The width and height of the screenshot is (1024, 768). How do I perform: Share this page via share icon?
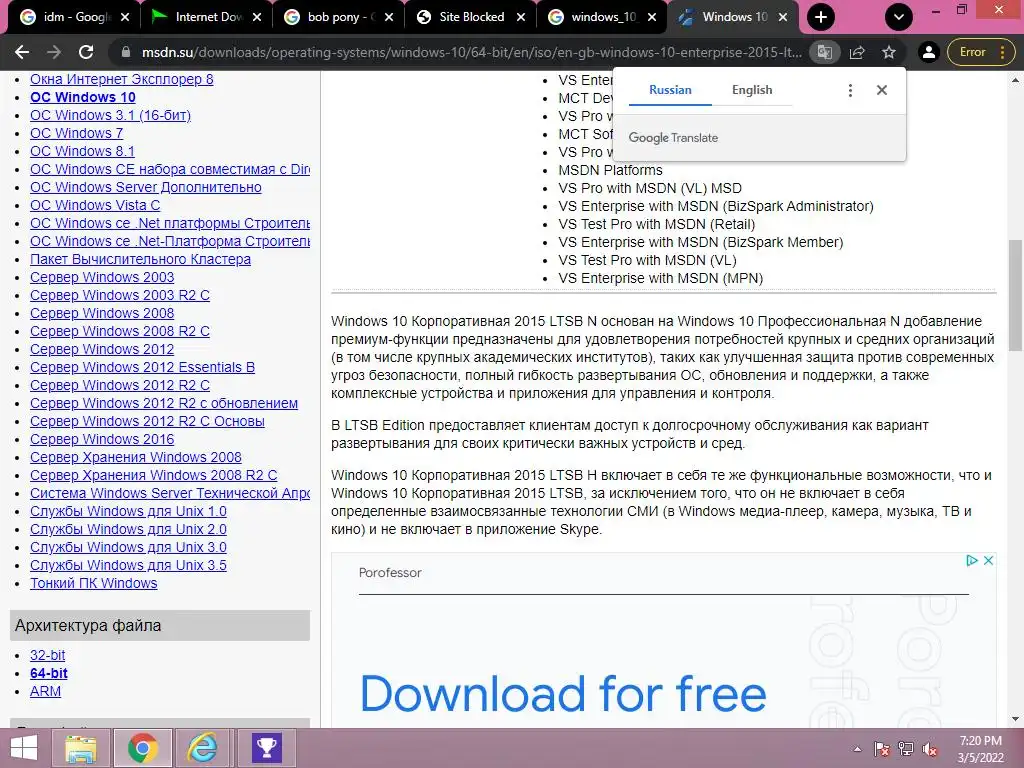(857, 52)
